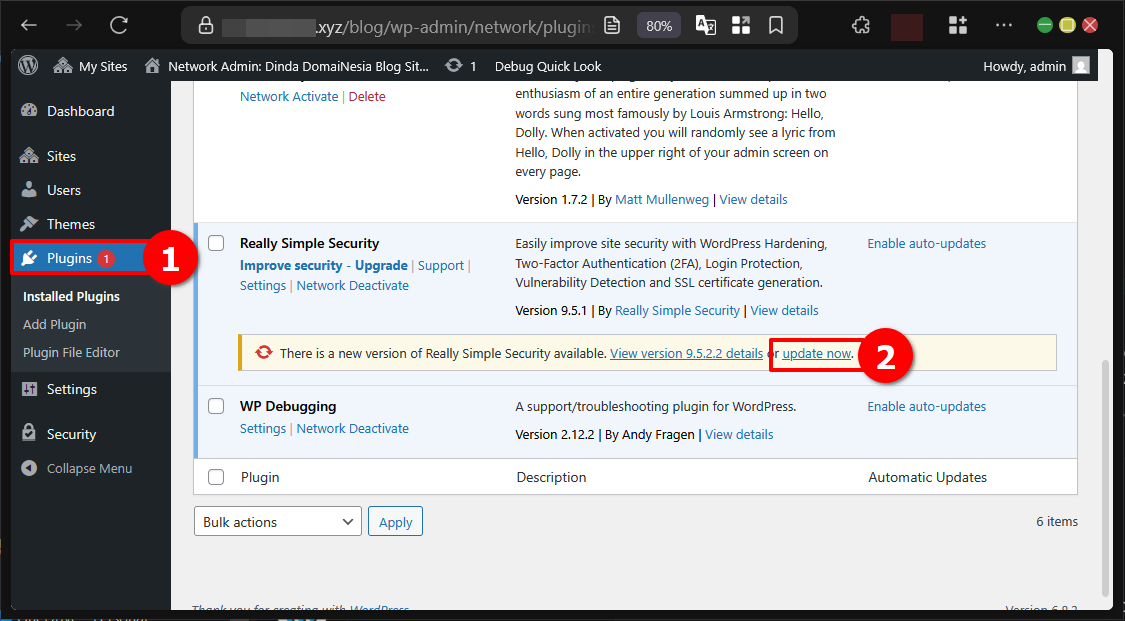Open the bookmark flag icon in the address bar
Viewport: 1125px width, 621px height.
click(x=776, y=24)
